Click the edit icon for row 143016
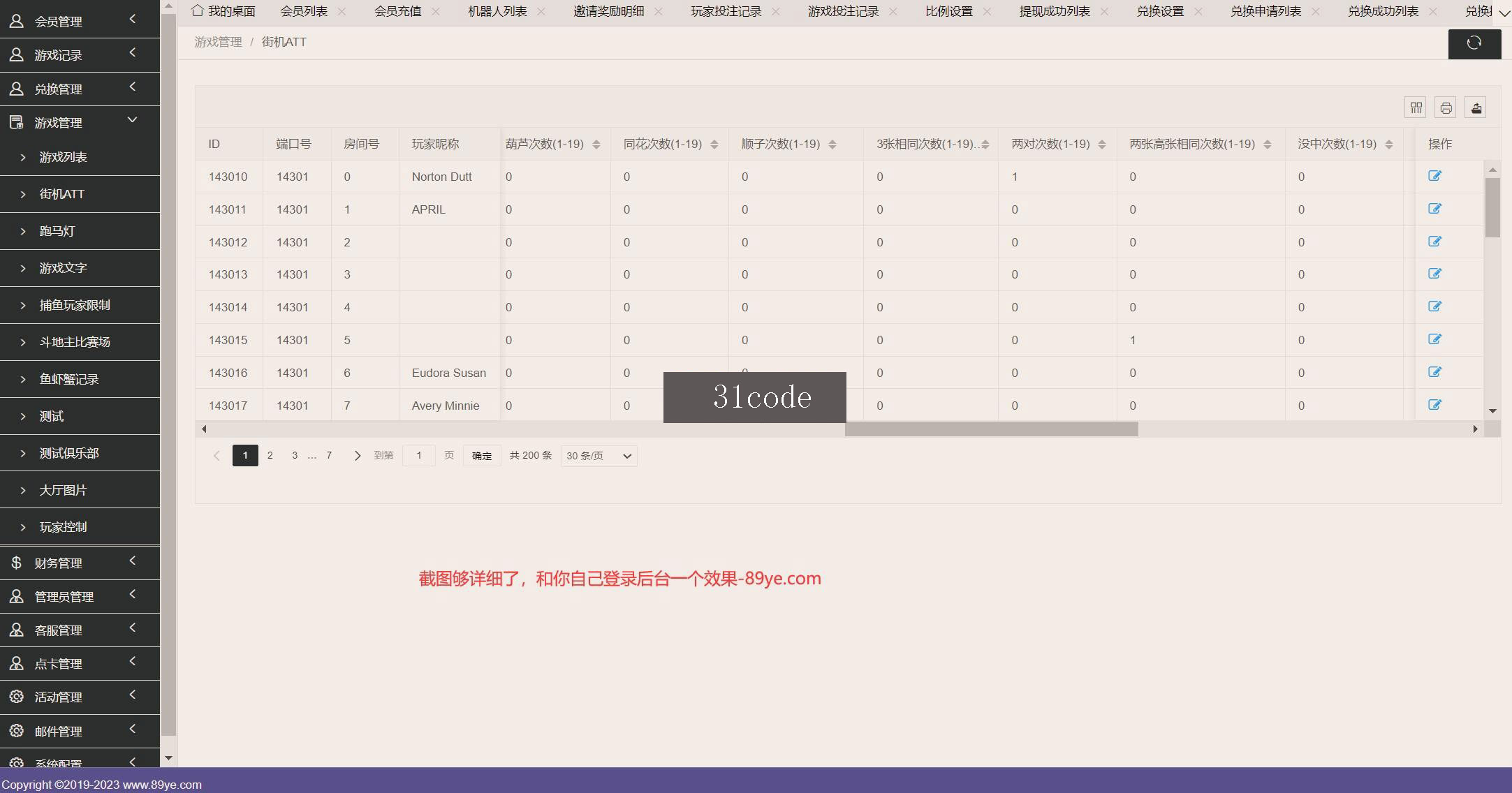 [1434, 372]
